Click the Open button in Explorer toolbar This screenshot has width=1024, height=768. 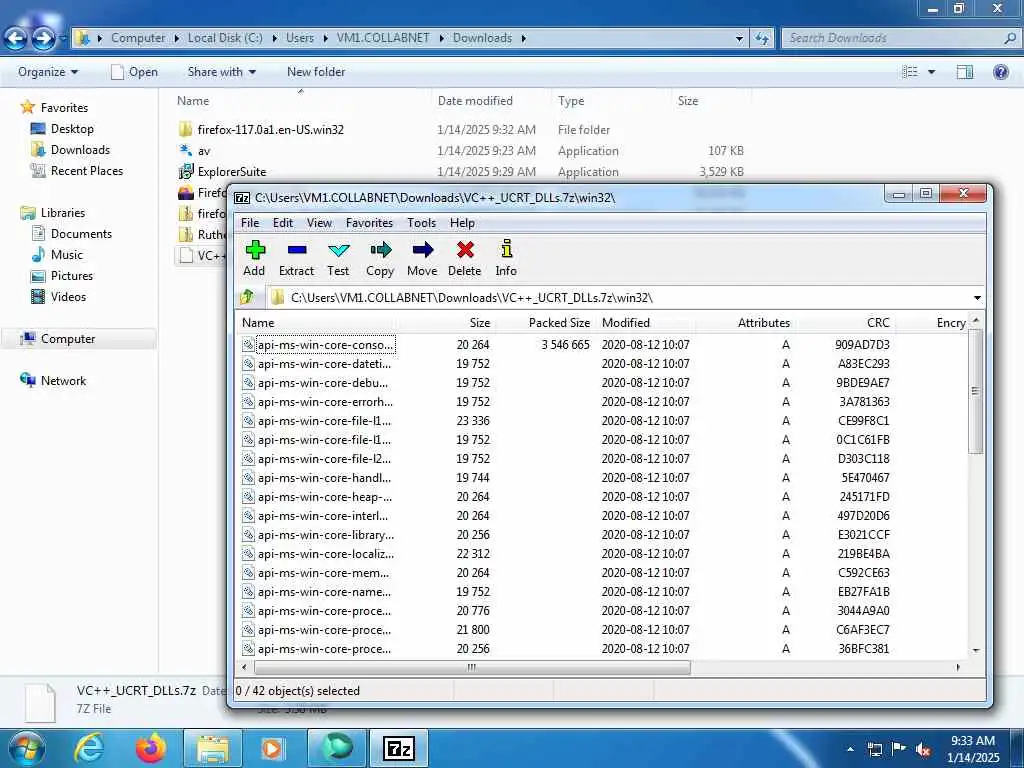[x=135, y=72]
